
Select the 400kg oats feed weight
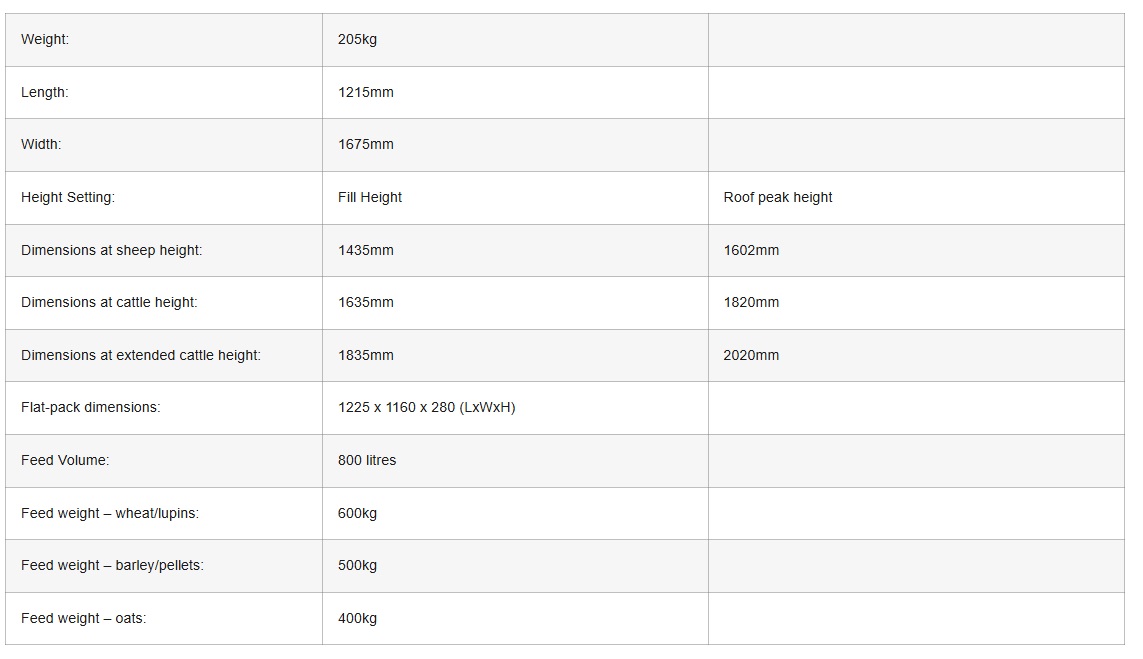click(x=357, y=619)
